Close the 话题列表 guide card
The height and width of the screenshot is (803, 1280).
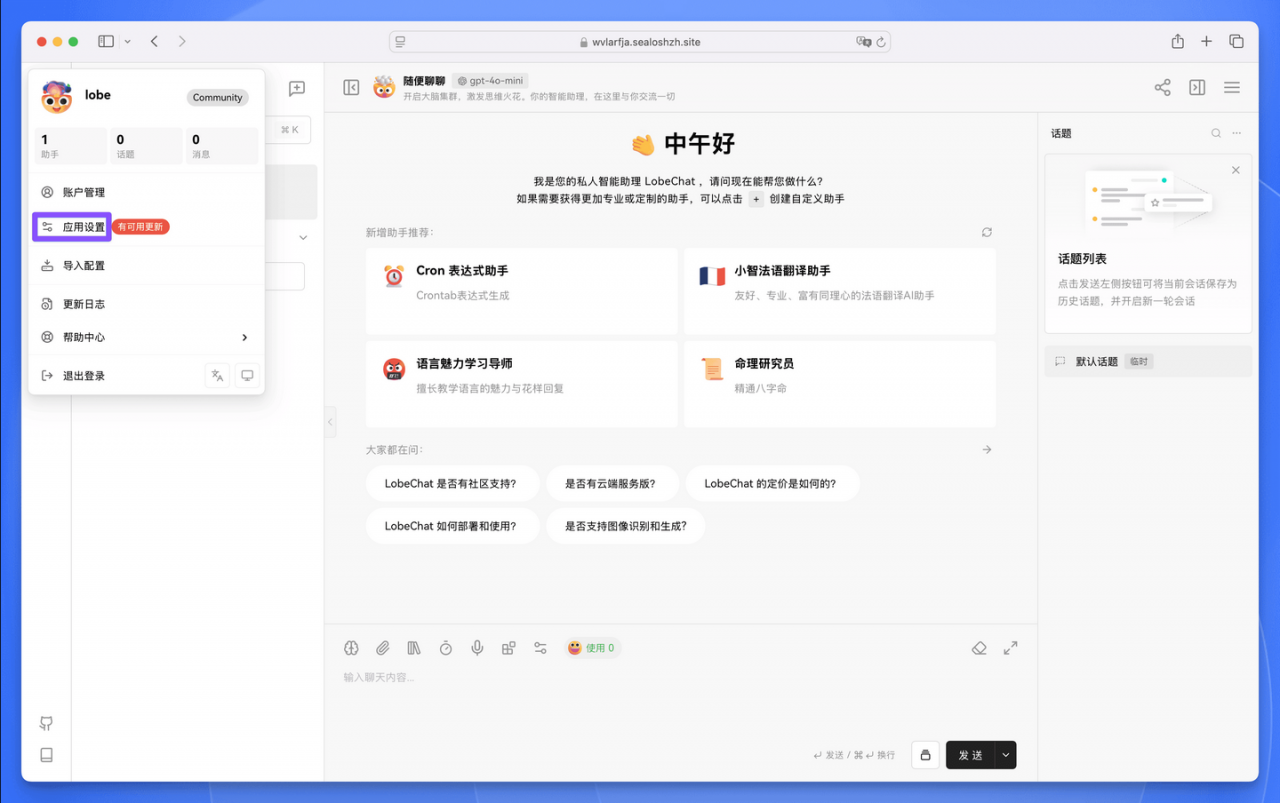[1236, 170]
